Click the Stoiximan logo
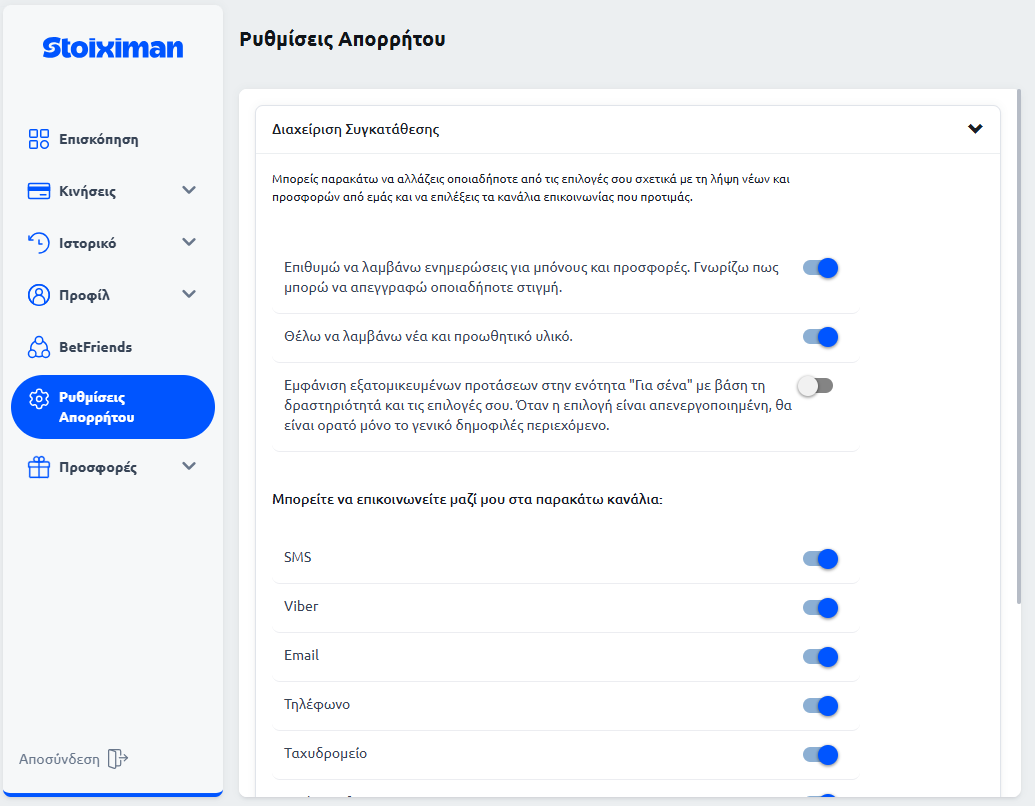This screenshot has height=806, width=1035. [111, 47]
